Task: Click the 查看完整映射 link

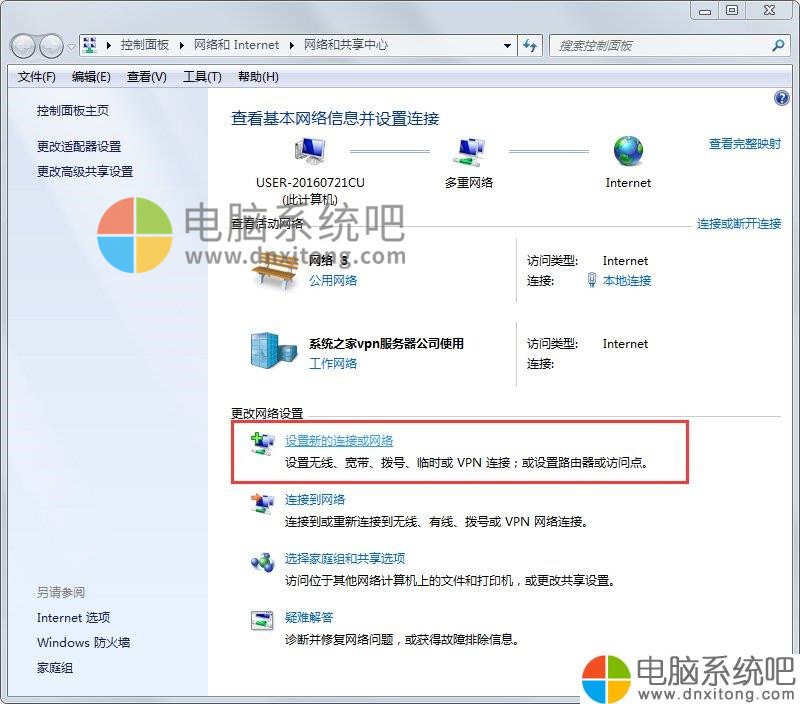Action: coord(744,144)
